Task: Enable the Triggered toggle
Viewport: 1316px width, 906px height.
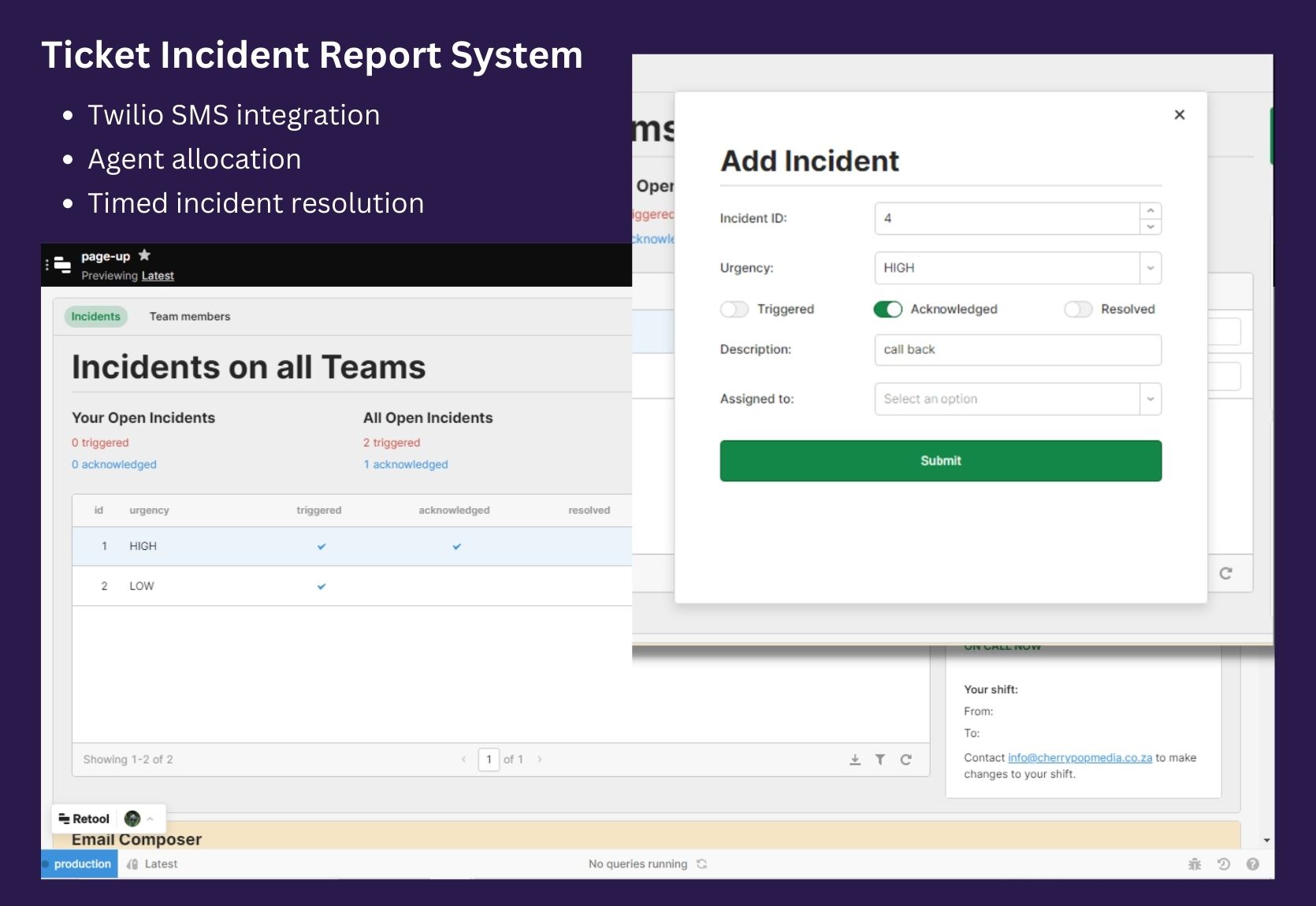Action: coord(734,310)
